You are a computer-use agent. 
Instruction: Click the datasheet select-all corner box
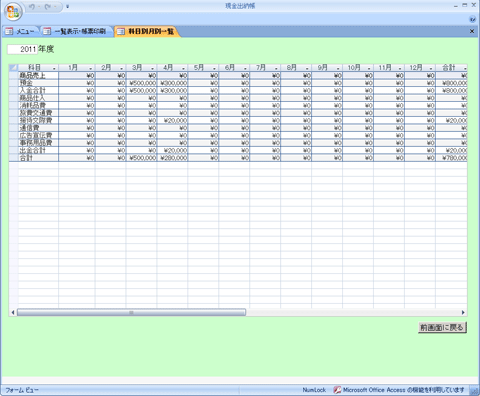13,68
